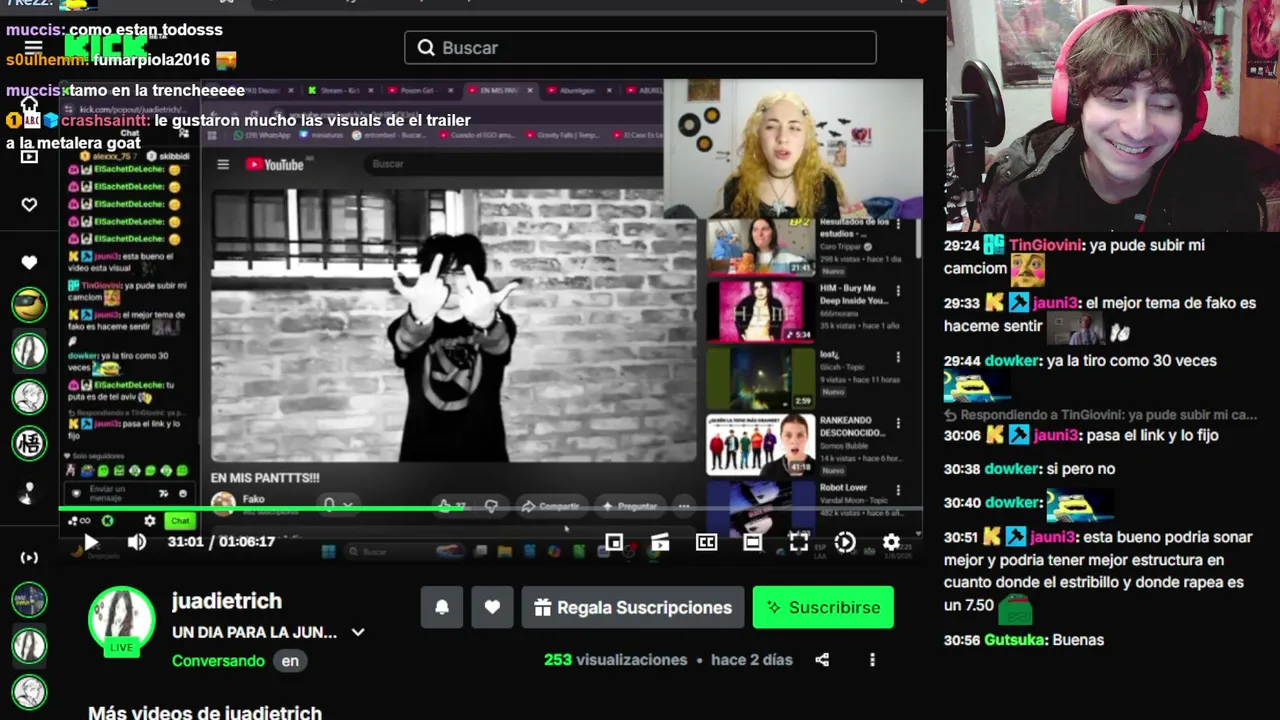
Task: Click the '253 visualizaciones' view count
Action: click(615, 660)
